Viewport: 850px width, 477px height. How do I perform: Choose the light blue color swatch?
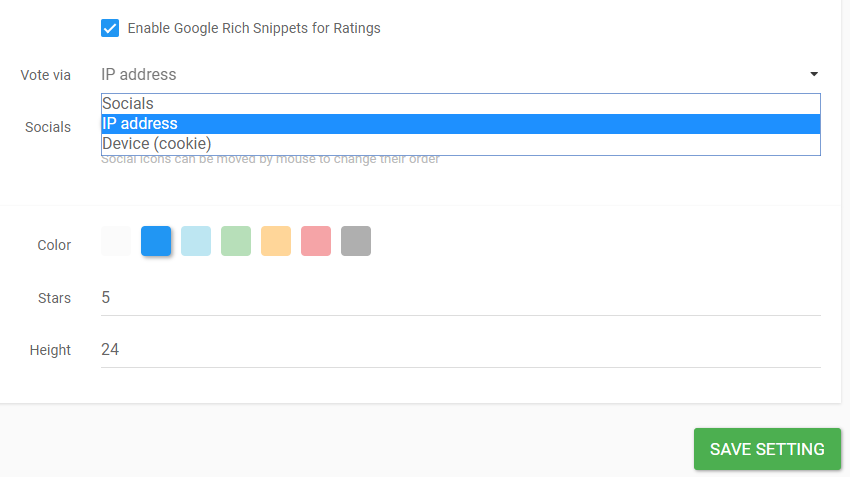point(196,241)
